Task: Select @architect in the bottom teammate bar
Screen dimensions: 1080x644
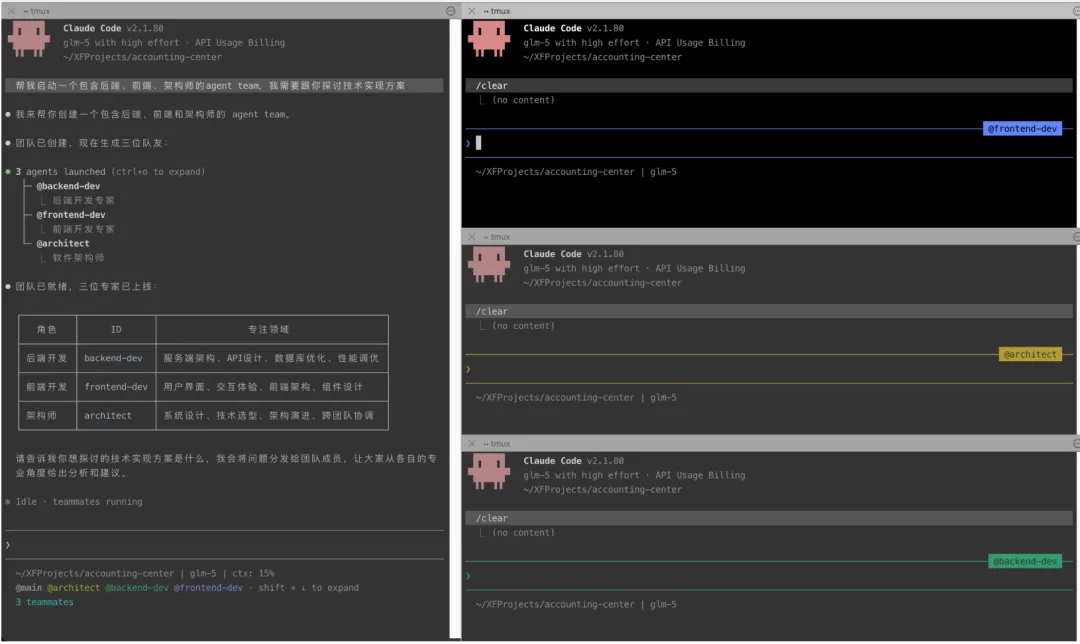Action: [73, 588]
